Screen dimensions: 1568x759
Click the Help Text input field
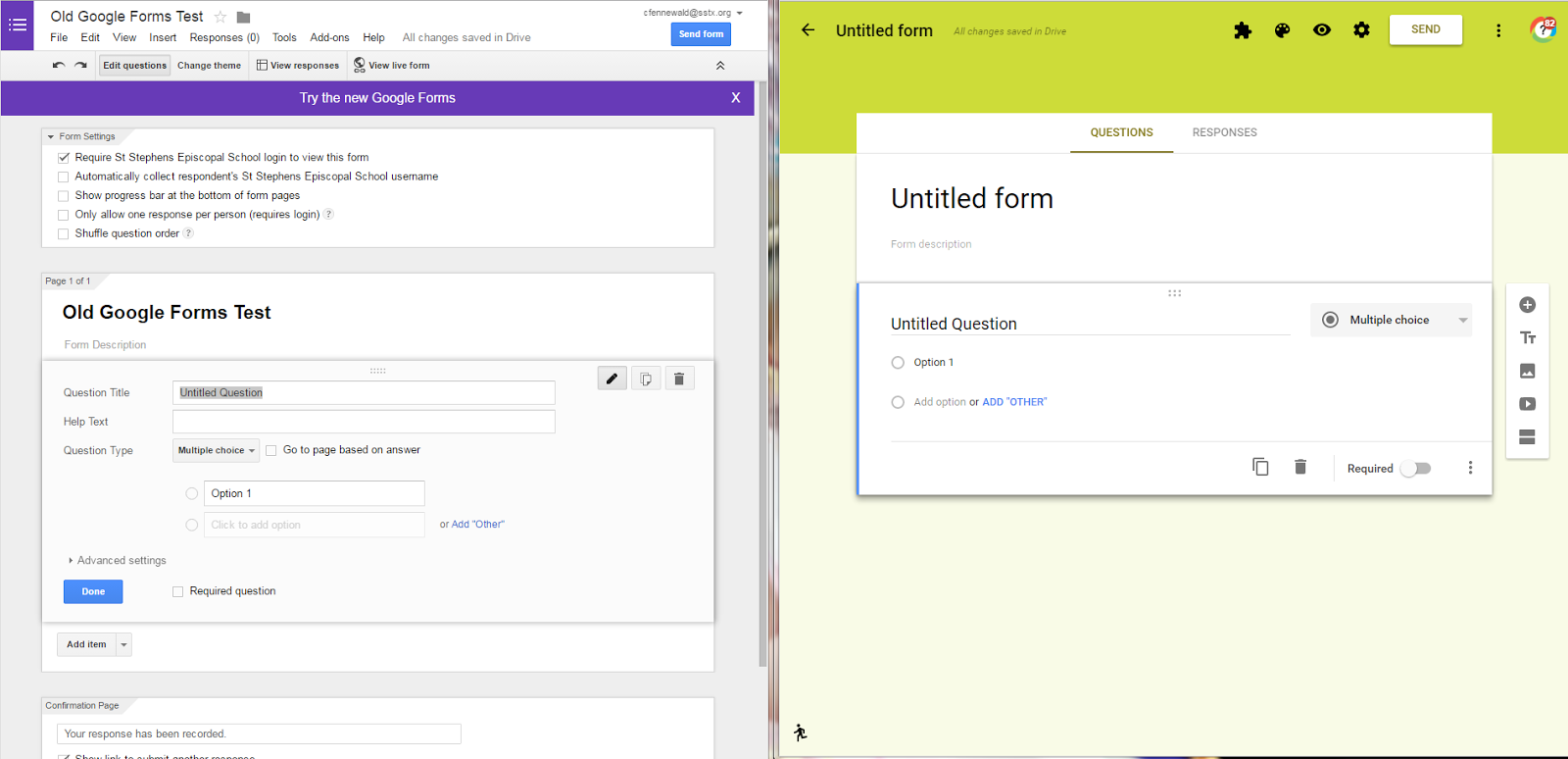pos(364,422)
